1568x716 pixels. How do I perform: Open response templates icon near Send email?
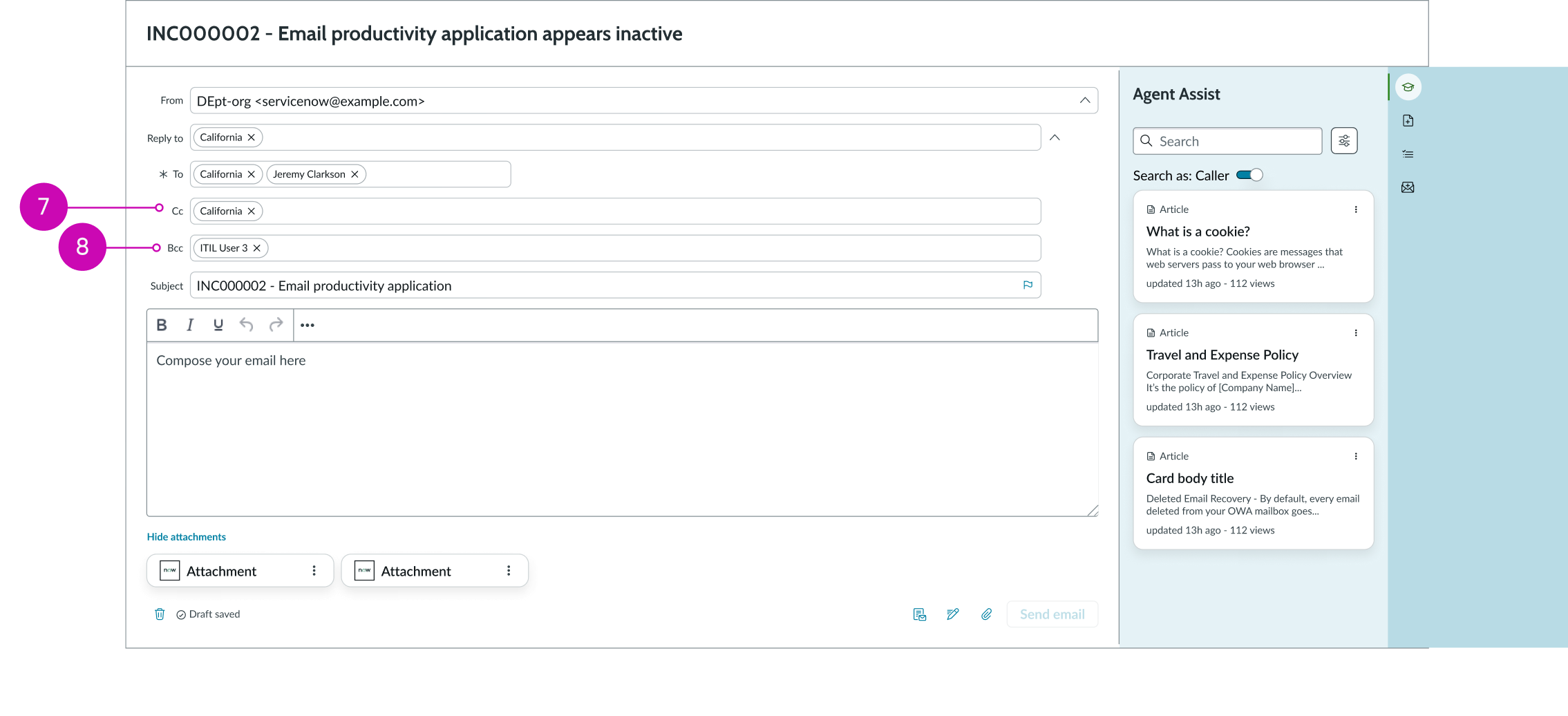click(x=919, y=614)
